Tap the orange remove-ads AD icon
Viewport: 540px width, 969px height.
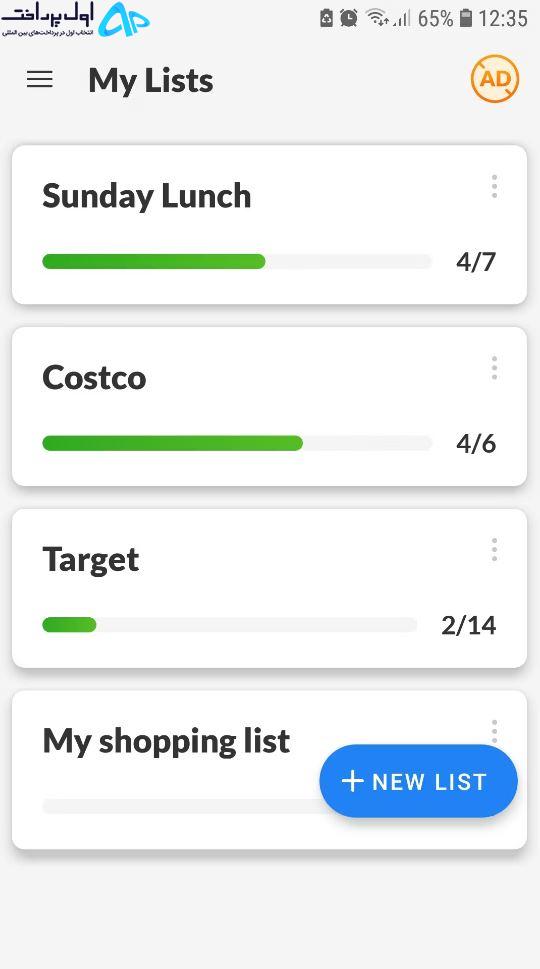(x=495, y=79)
